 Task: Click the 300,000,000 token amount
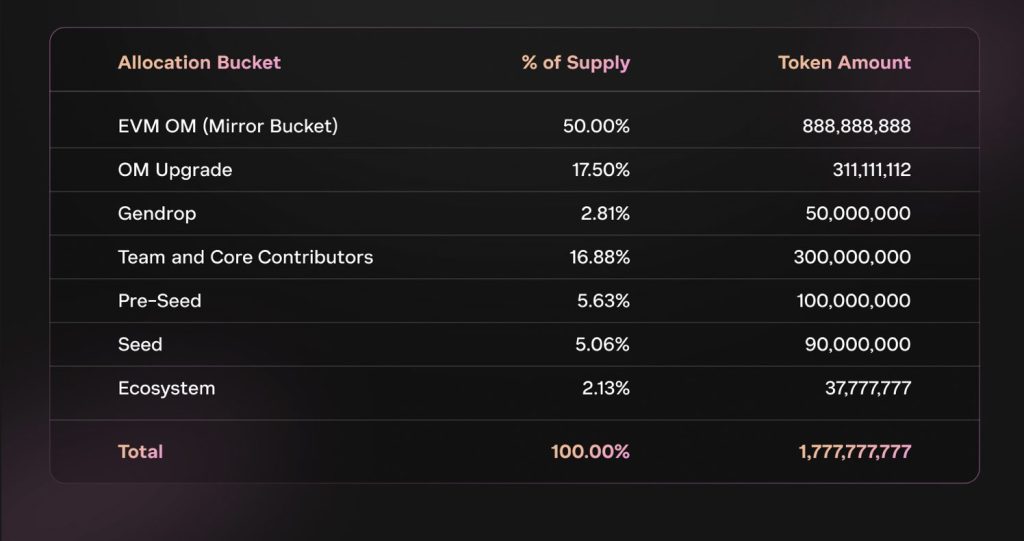[852, 257]
